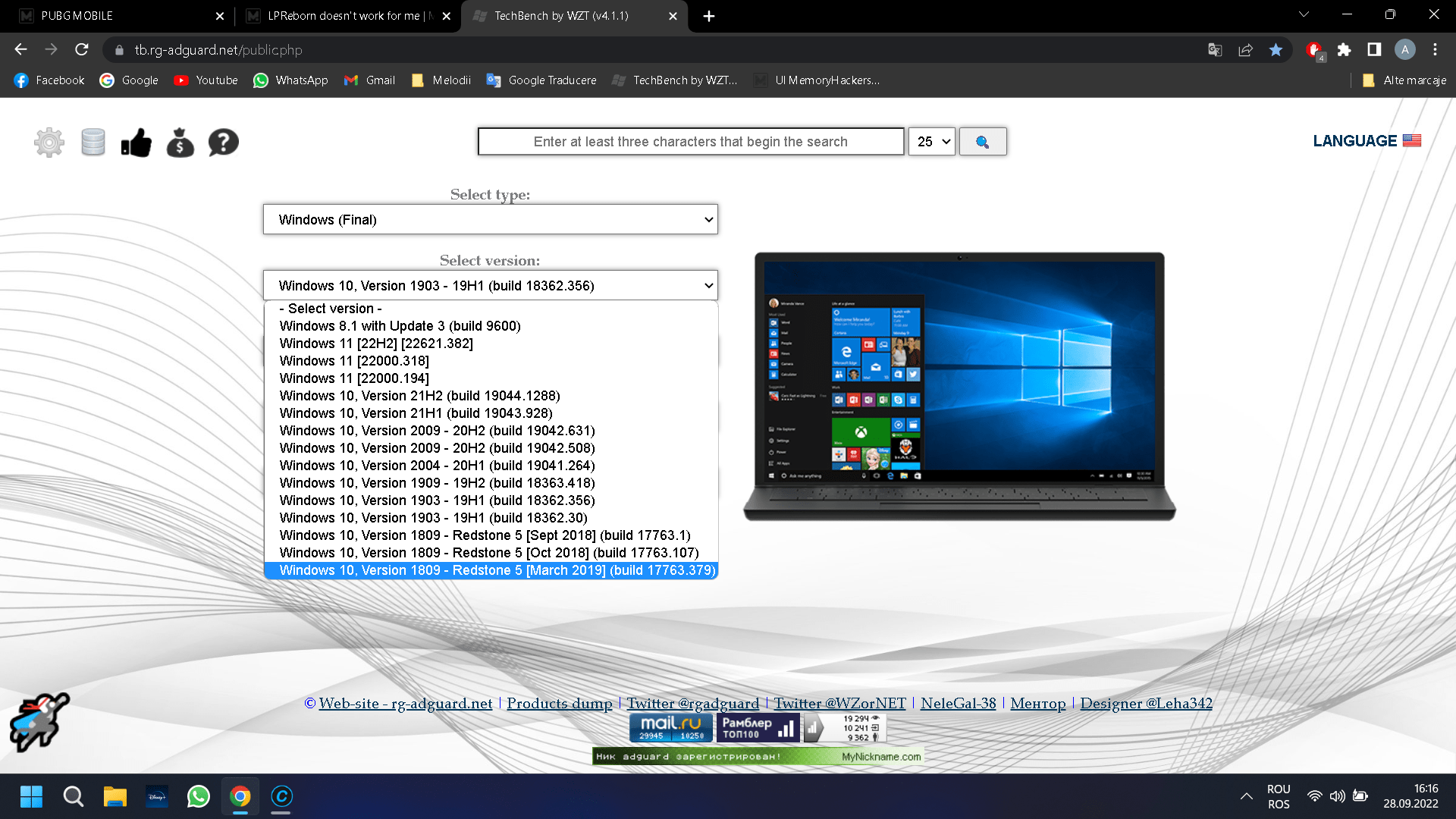Choose Windows 10, Version 21H2 (build 19044.1288)
The image size is (1456, 819).
(x=491, y=396)
